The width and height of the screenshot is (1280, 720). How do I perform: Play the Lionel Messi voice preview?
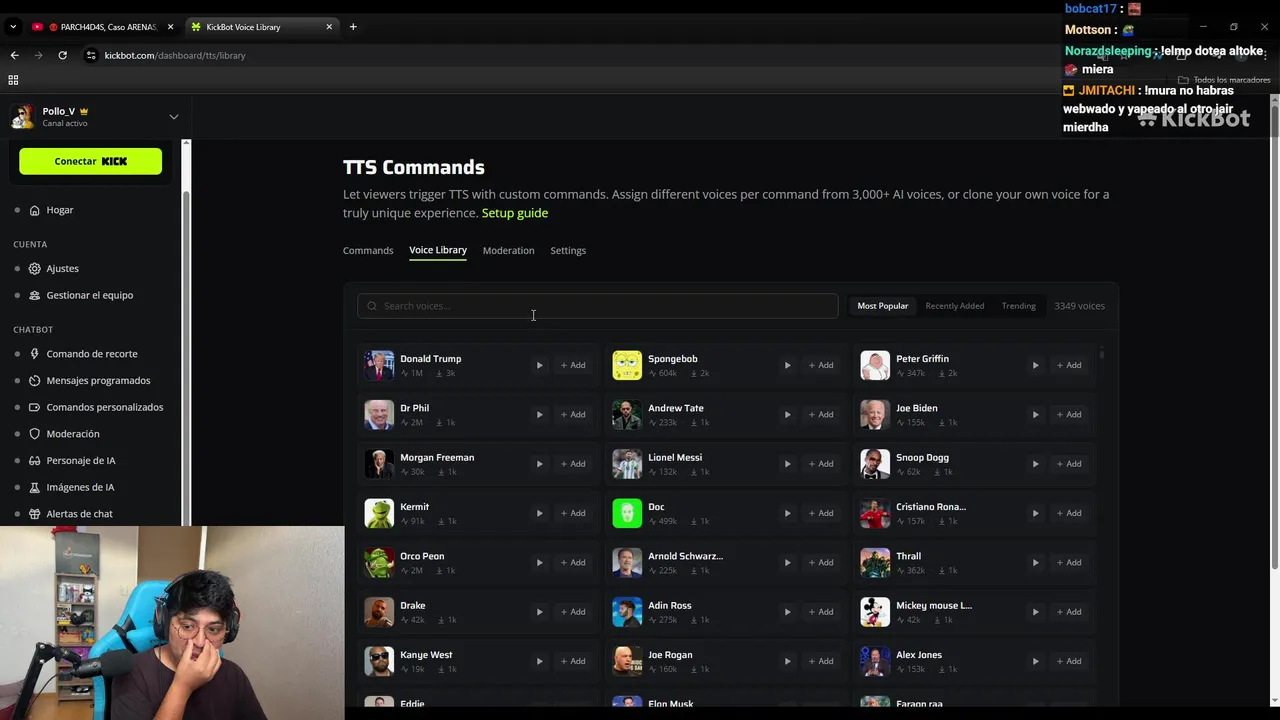tap(787, 464)
